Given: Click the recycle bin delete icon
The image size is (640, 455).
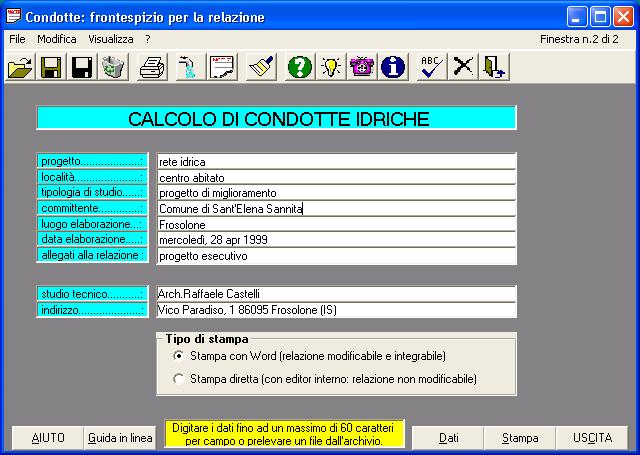Looking at the screenshot, I should coord(113,67).
